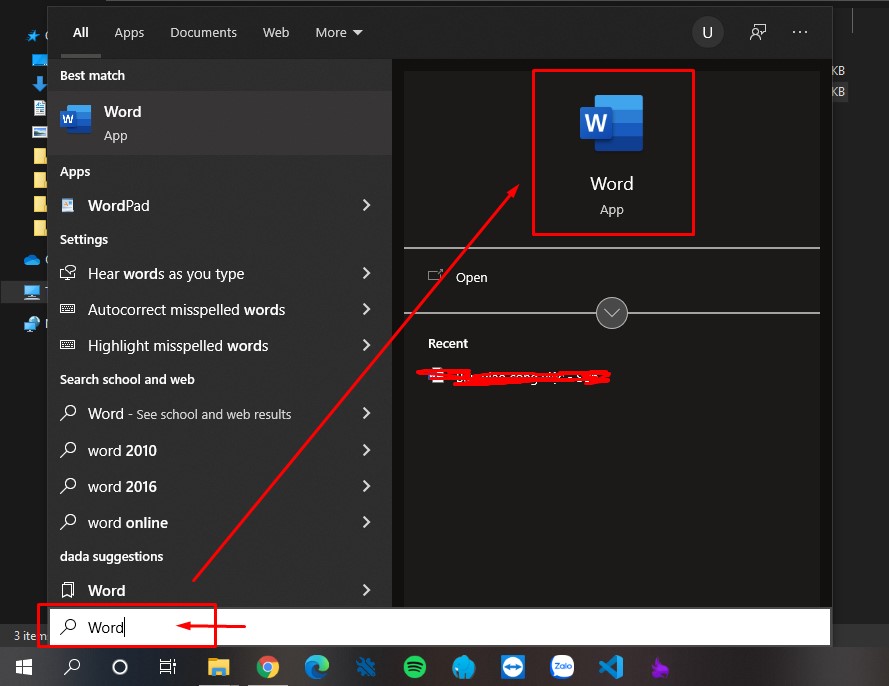Open the feedback icon in search header
Viewport: 889px width, 686px height.
757,32
